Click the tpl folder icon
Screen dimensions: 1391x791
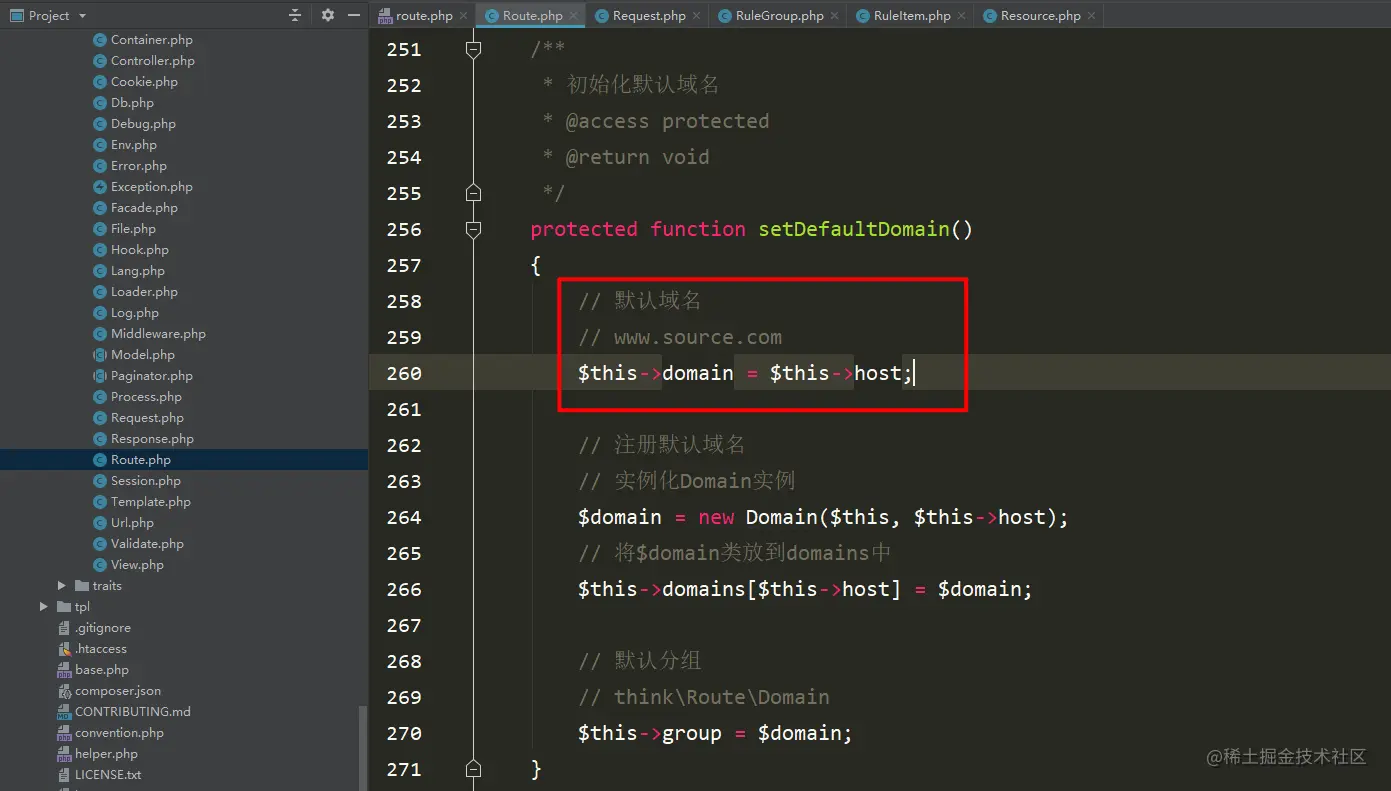coord(64,607)
